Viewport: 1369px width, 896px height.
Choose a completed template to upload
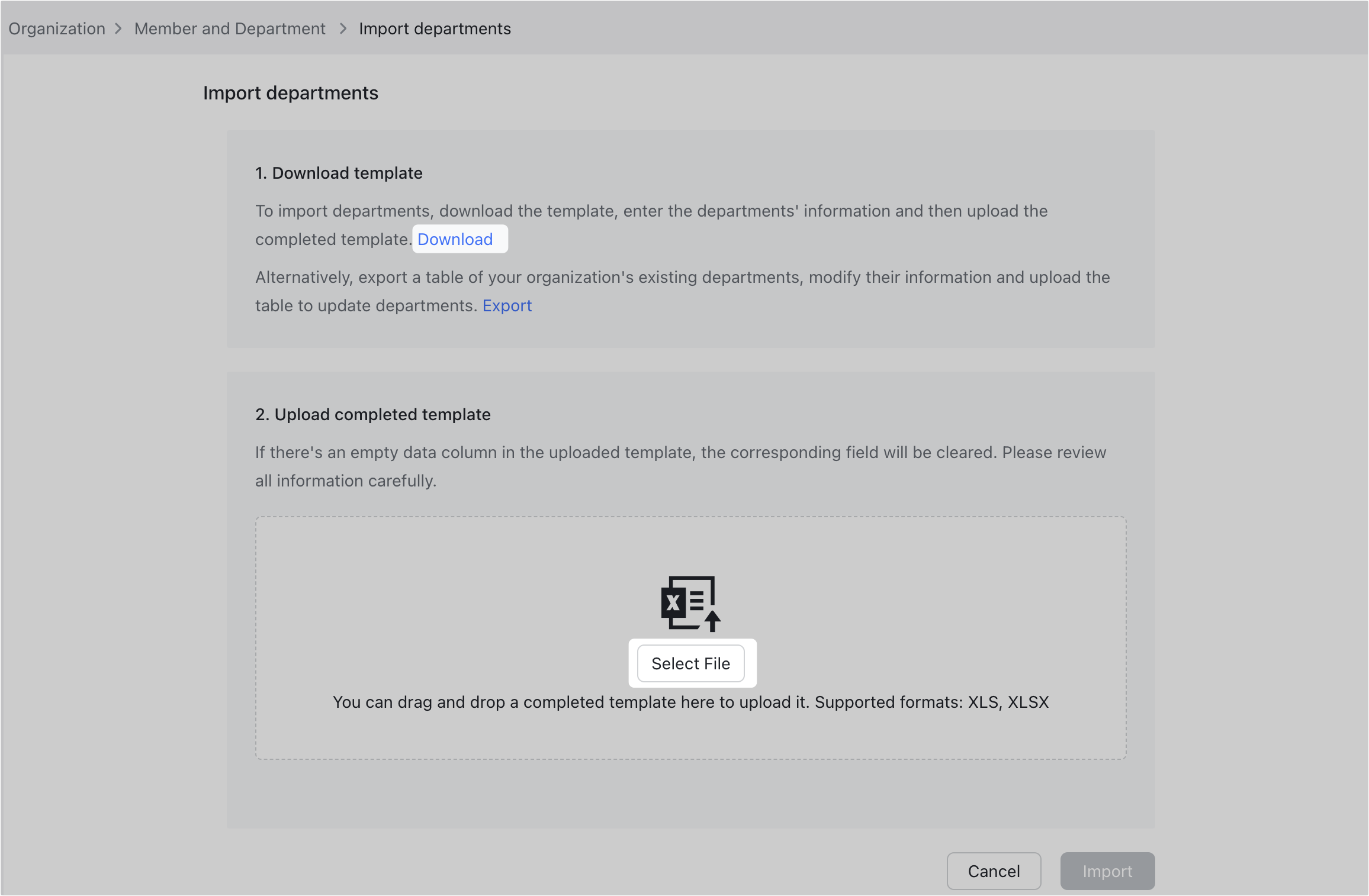pos(691,663)
